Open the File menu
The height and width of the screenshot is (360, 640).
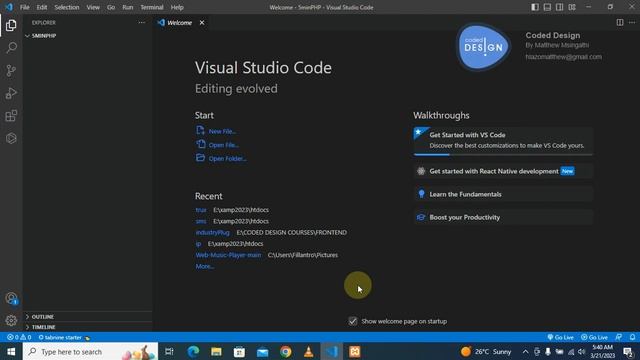coord(24,7)
